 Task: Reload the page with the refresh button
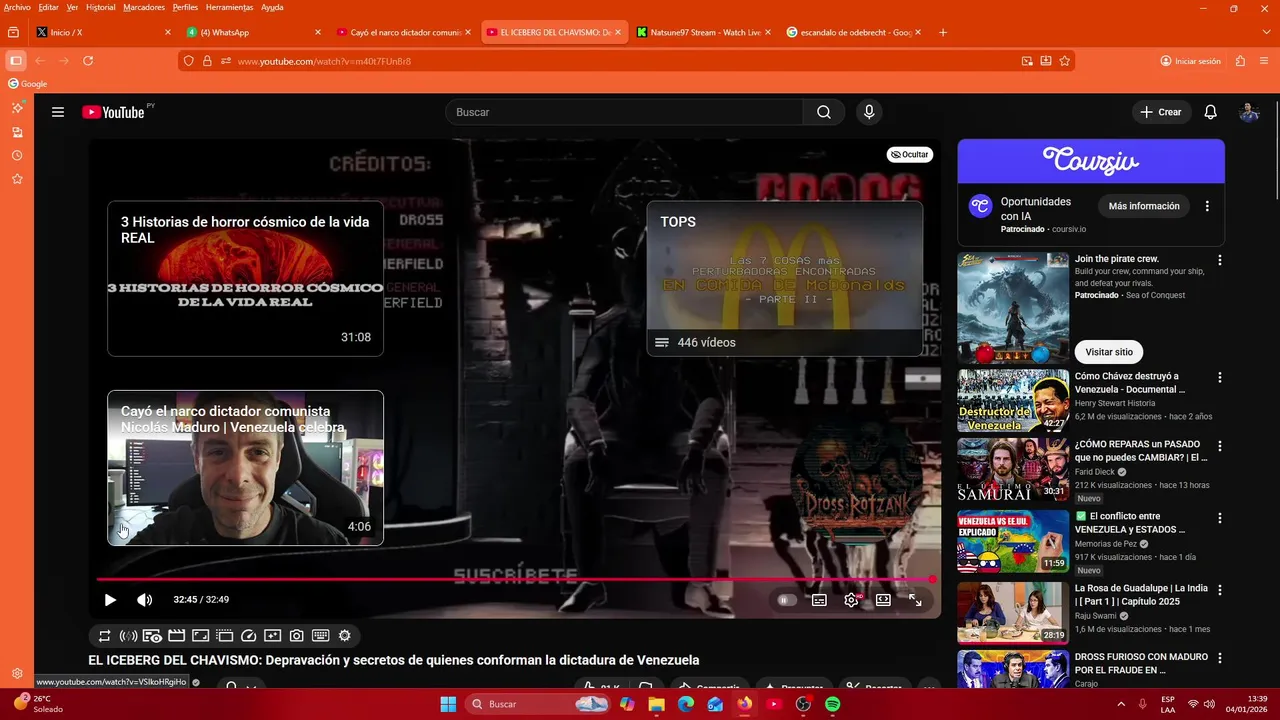click(x=88, y=61)
